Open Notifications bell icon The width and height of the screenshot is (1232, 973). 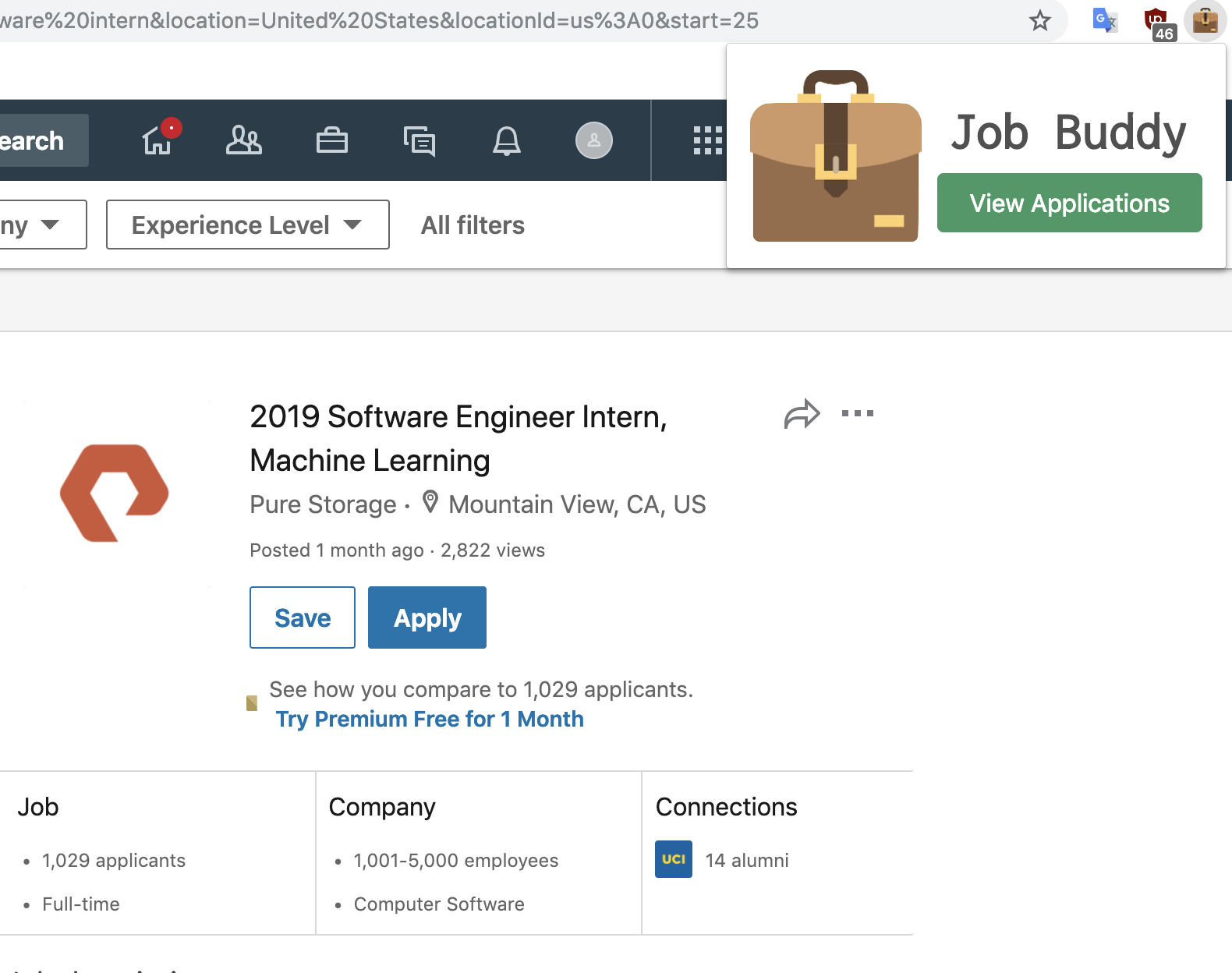coord(507,140)
